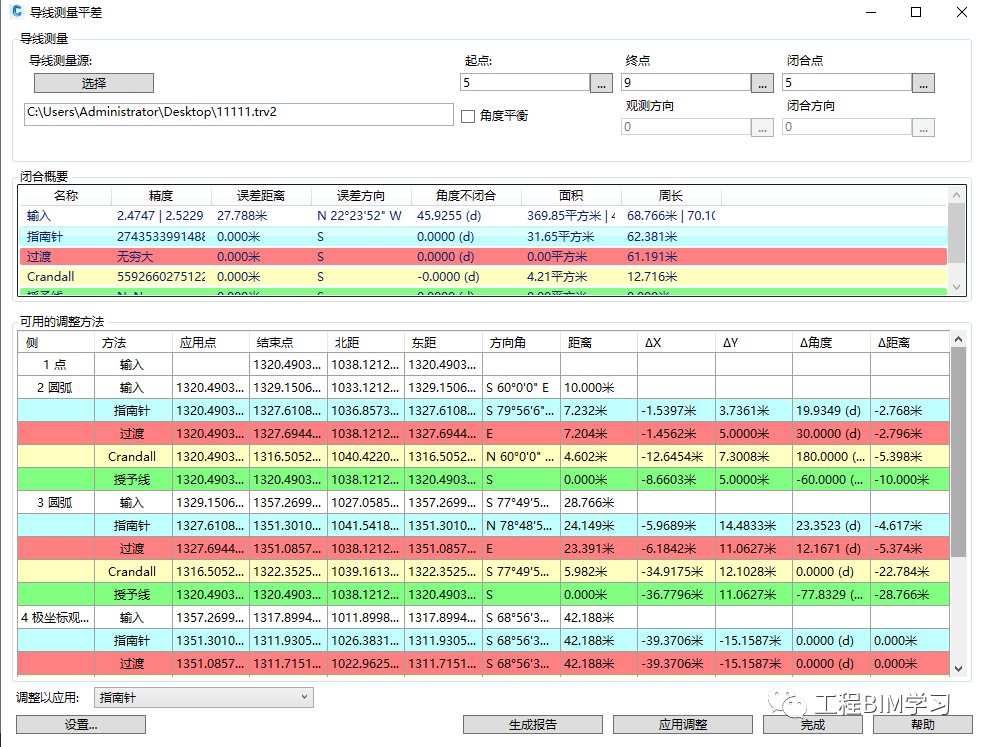
Task: Click the 精度 column header
Action: [x=161, y=196]
